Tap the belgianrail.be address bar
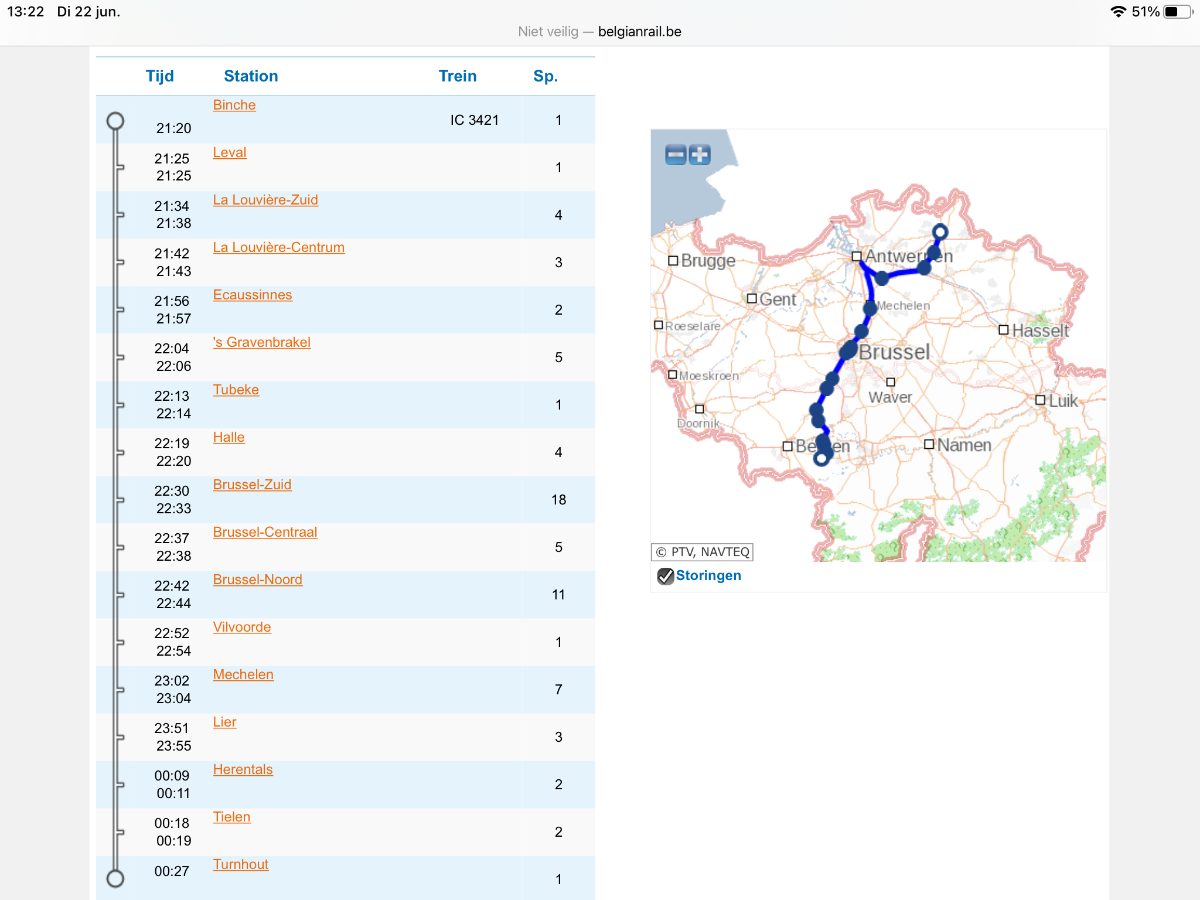 600,32
